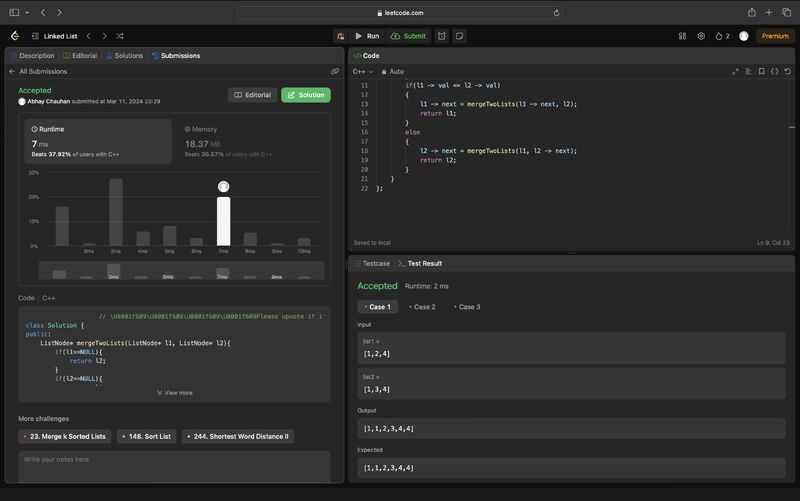Image resolution: width=800 pixels, height=501 pixels.
Task: Go to next problem chevron
Action: 104,36
